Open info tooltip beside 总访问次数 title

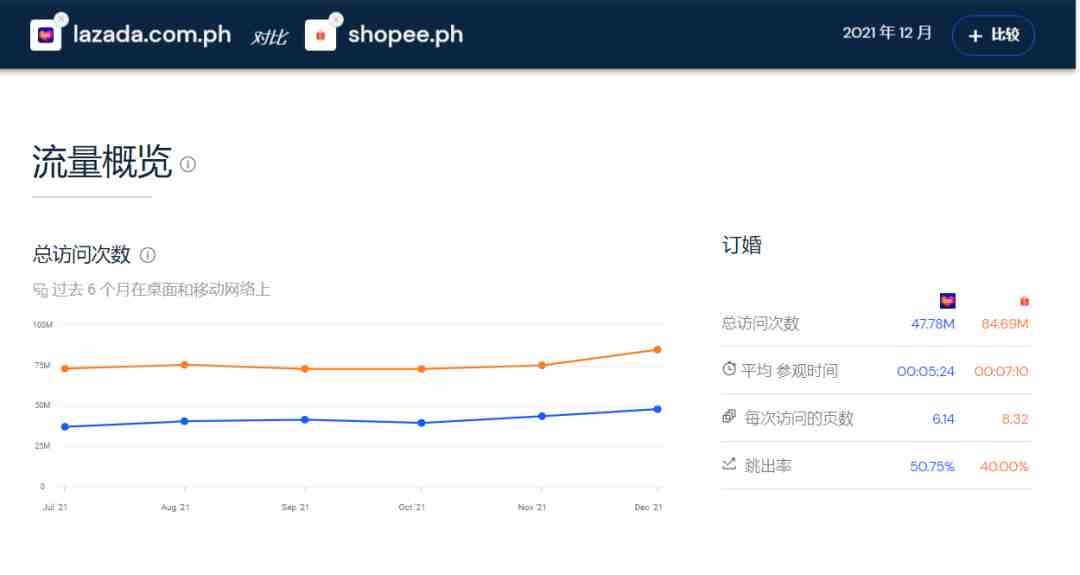click(x=148, y=255)
